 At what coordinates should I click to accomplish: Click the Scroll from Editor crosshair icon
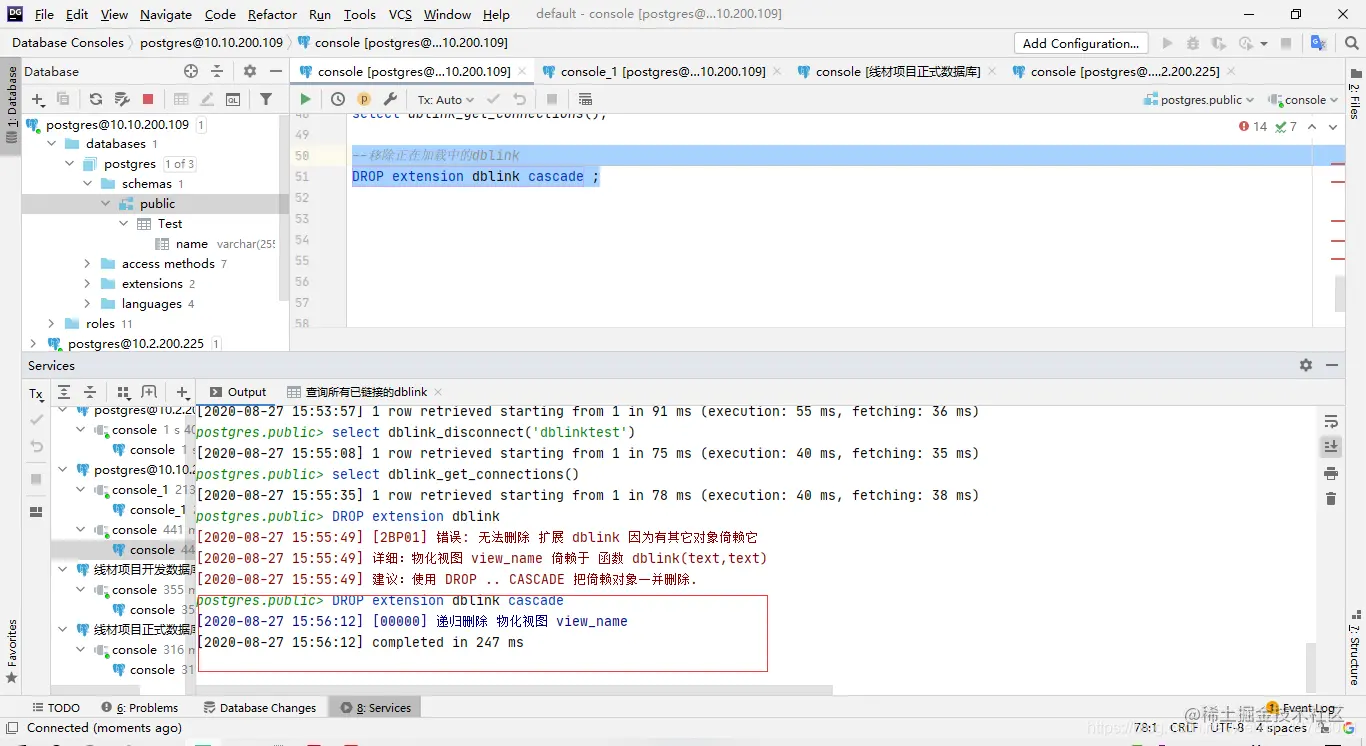pyautogui.click(x=191, y=71)
